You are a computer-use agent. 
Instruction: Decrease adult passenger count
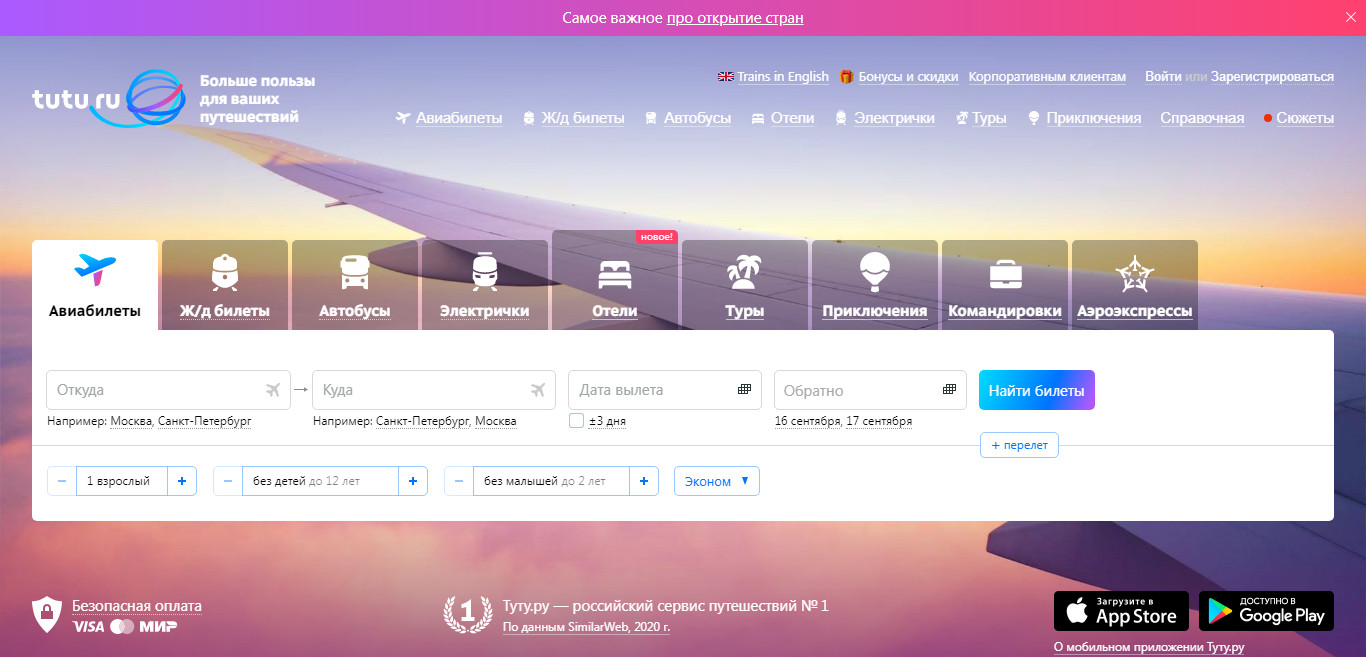point(62,481)
